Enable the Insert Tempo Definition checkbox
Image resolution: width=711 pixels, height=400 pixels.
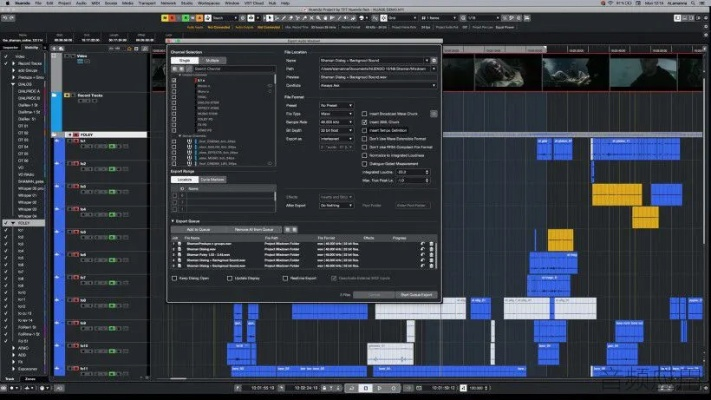click(363, 130)
